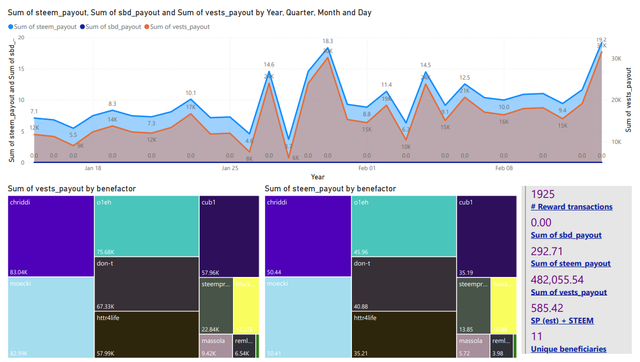The image size is (640, 362).
Task: Click 'Sum of steem_payout by benefactor' title
Action: pos(330,189)
